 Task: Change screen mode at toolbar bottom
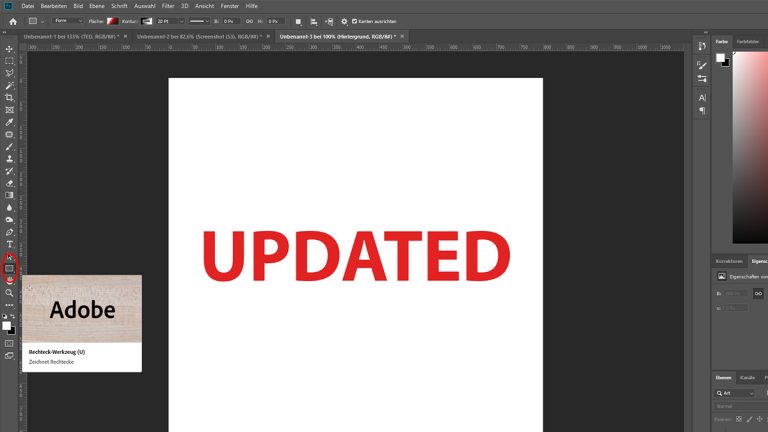click(9, 356)
